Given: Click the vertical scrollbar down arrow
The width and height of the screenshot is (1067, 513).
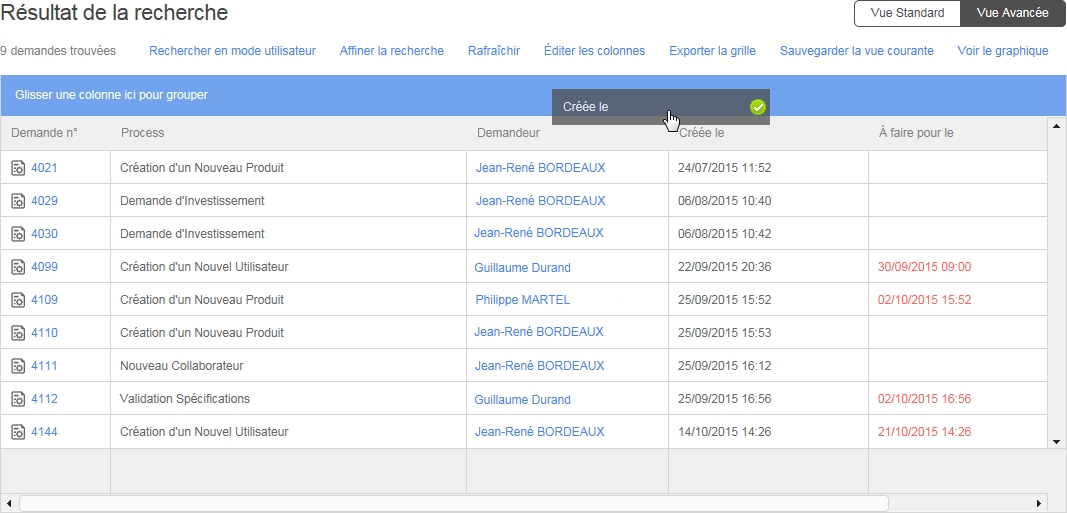Looking at the screenshot, I should 1056,441.
